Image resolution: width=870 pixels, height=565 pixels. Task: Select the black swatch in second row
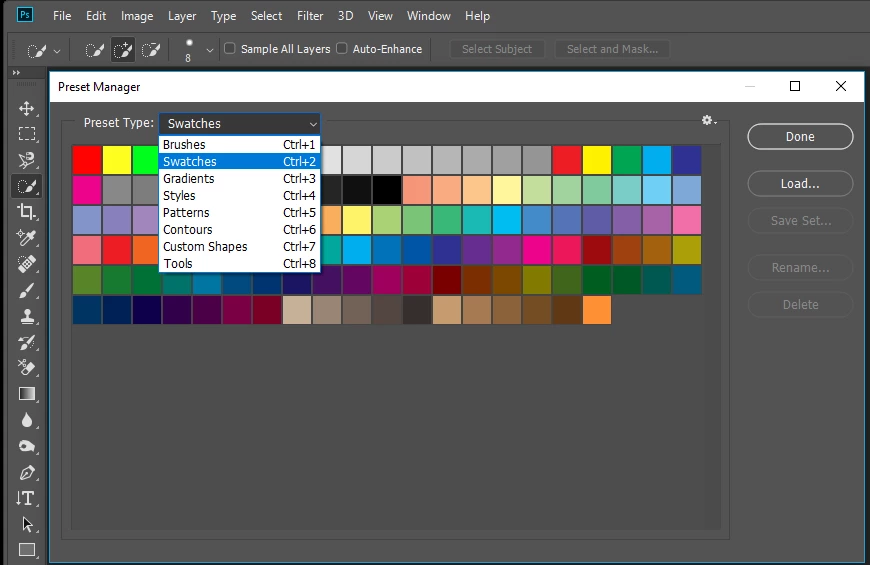tap(387, 190)
